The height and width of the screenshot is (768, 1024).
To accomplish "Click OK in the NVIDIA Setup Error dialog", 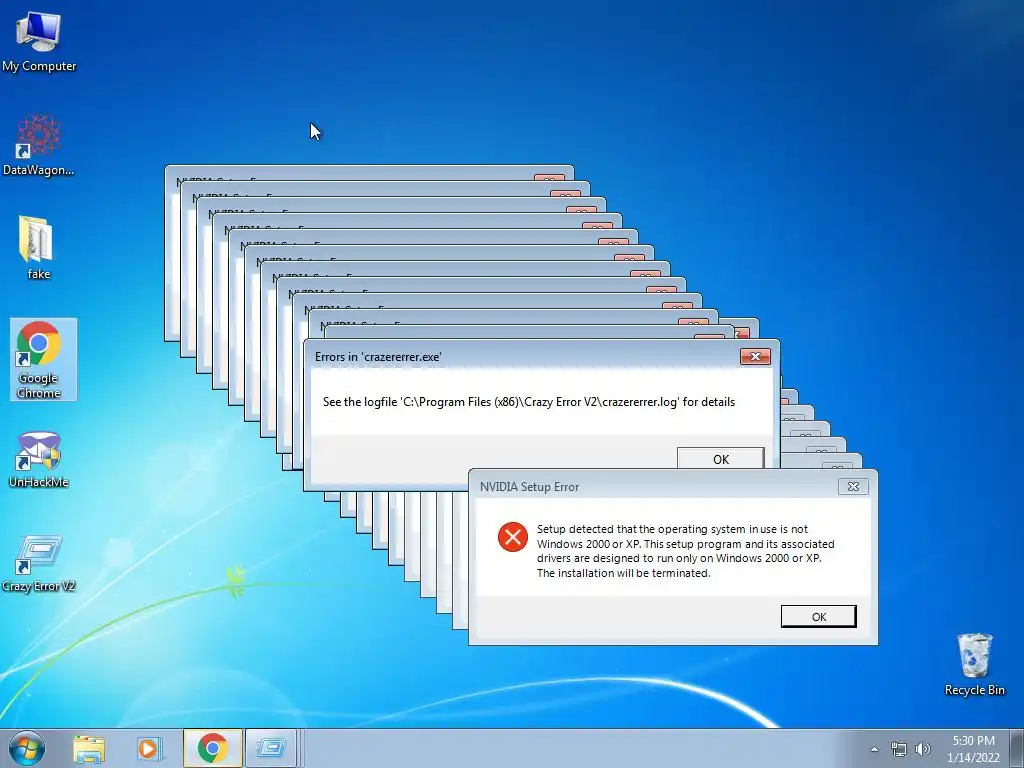I will pos(818,616).
